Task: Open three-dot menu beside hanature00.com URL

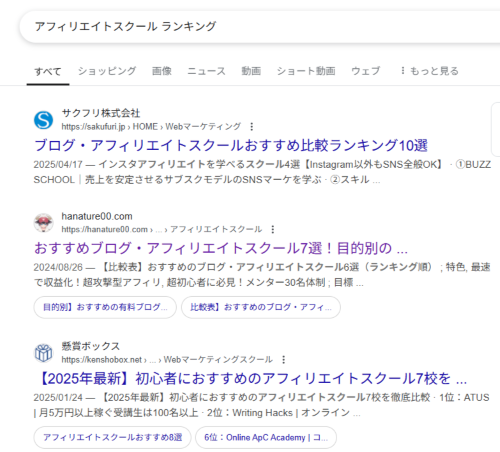Action: click(273, 229)
